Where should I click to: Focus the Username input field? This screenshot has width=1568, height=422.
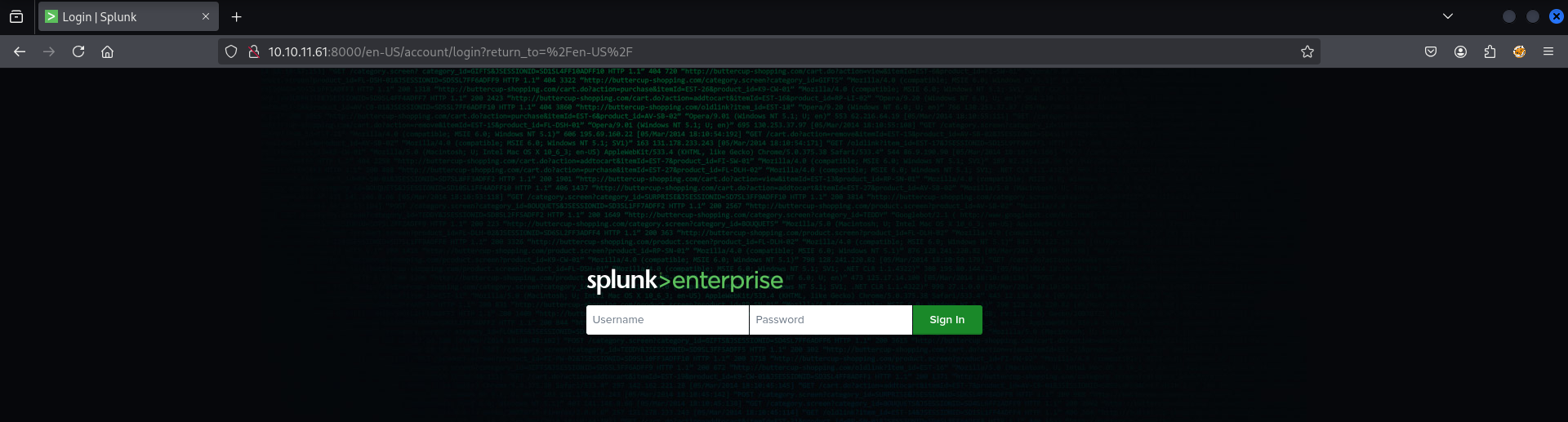(x=666, y=320)
